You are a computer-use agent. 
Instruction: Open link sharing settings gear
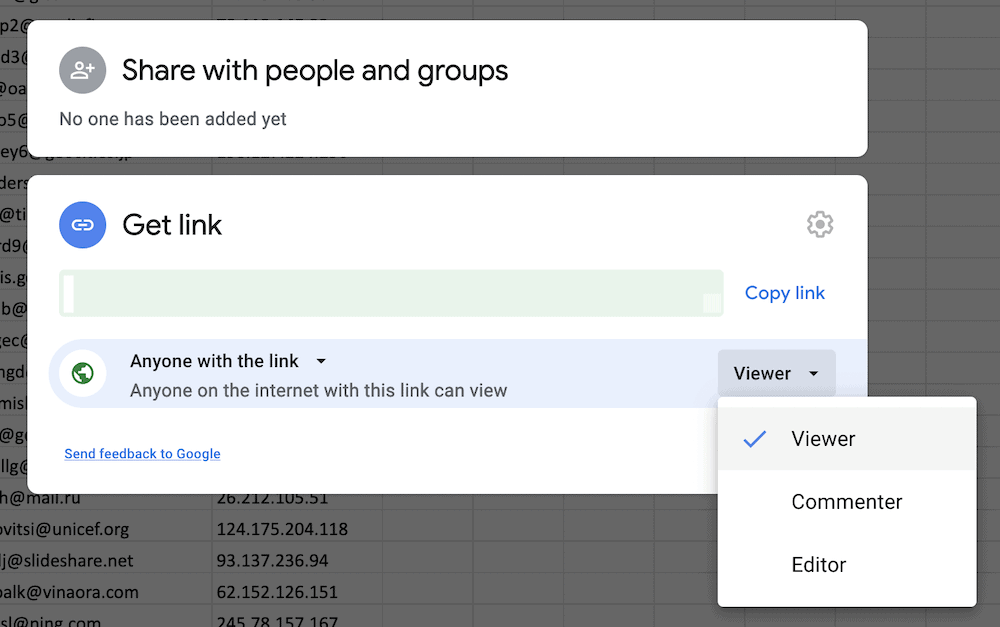coord(820,225)
